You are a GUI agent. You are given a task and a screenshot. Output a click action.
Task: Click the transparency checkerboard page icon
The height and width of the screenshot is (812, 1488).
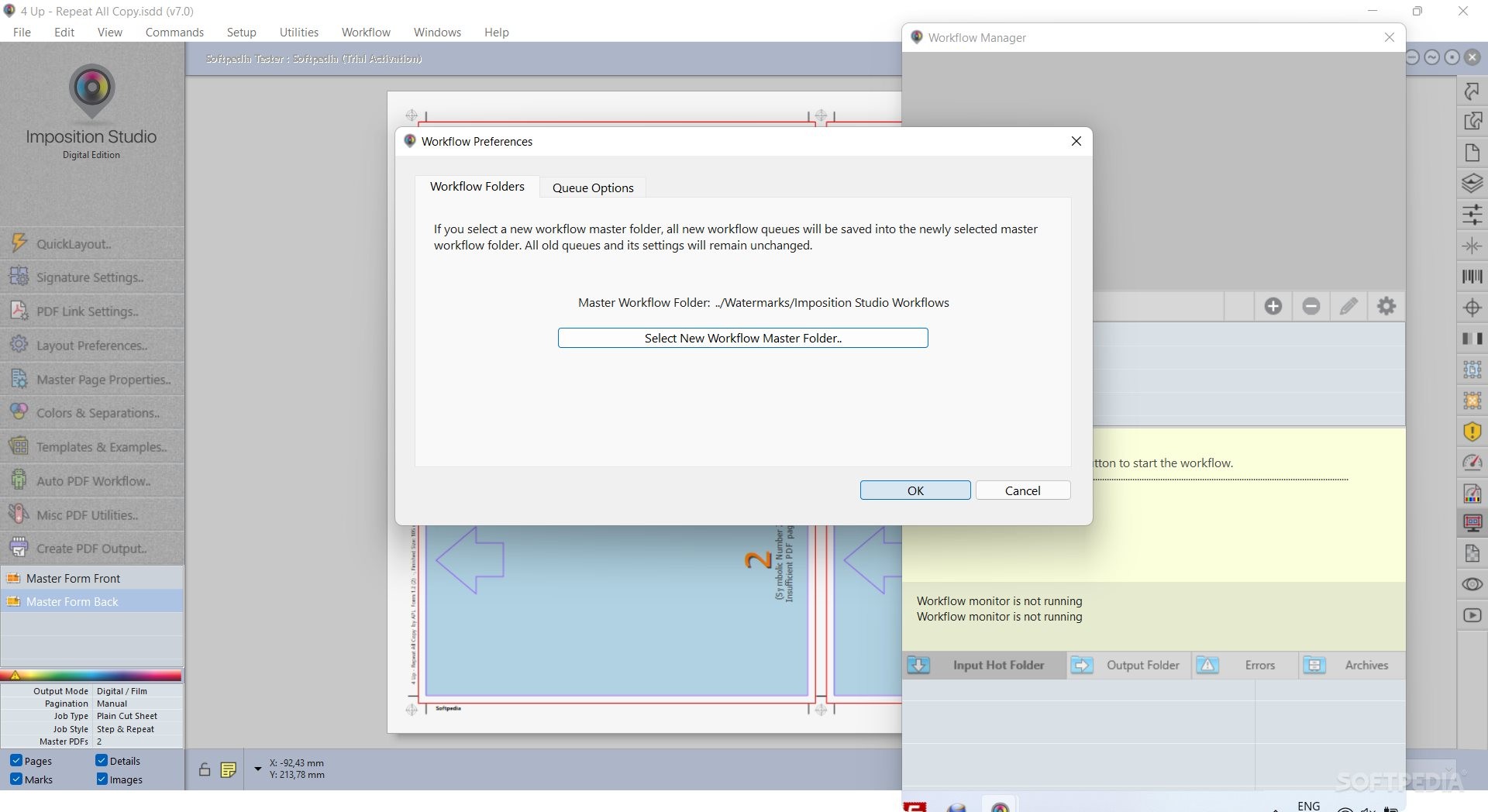coord(1472,553)
